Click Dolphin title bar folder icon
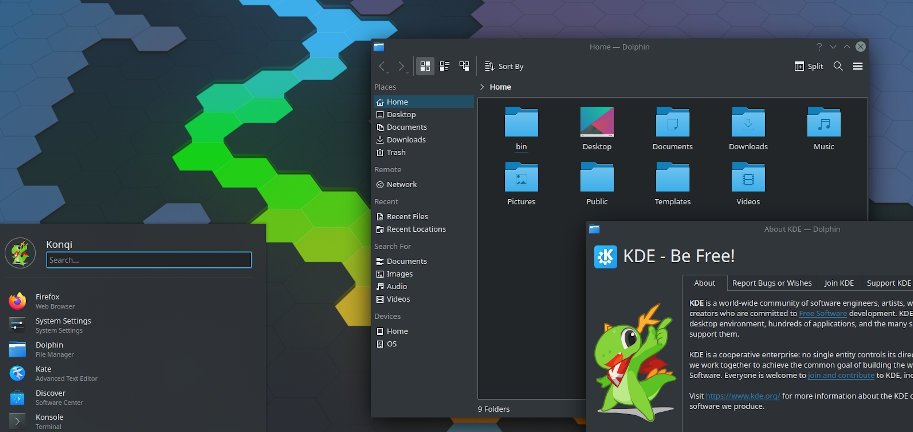 tap(379, 47)
